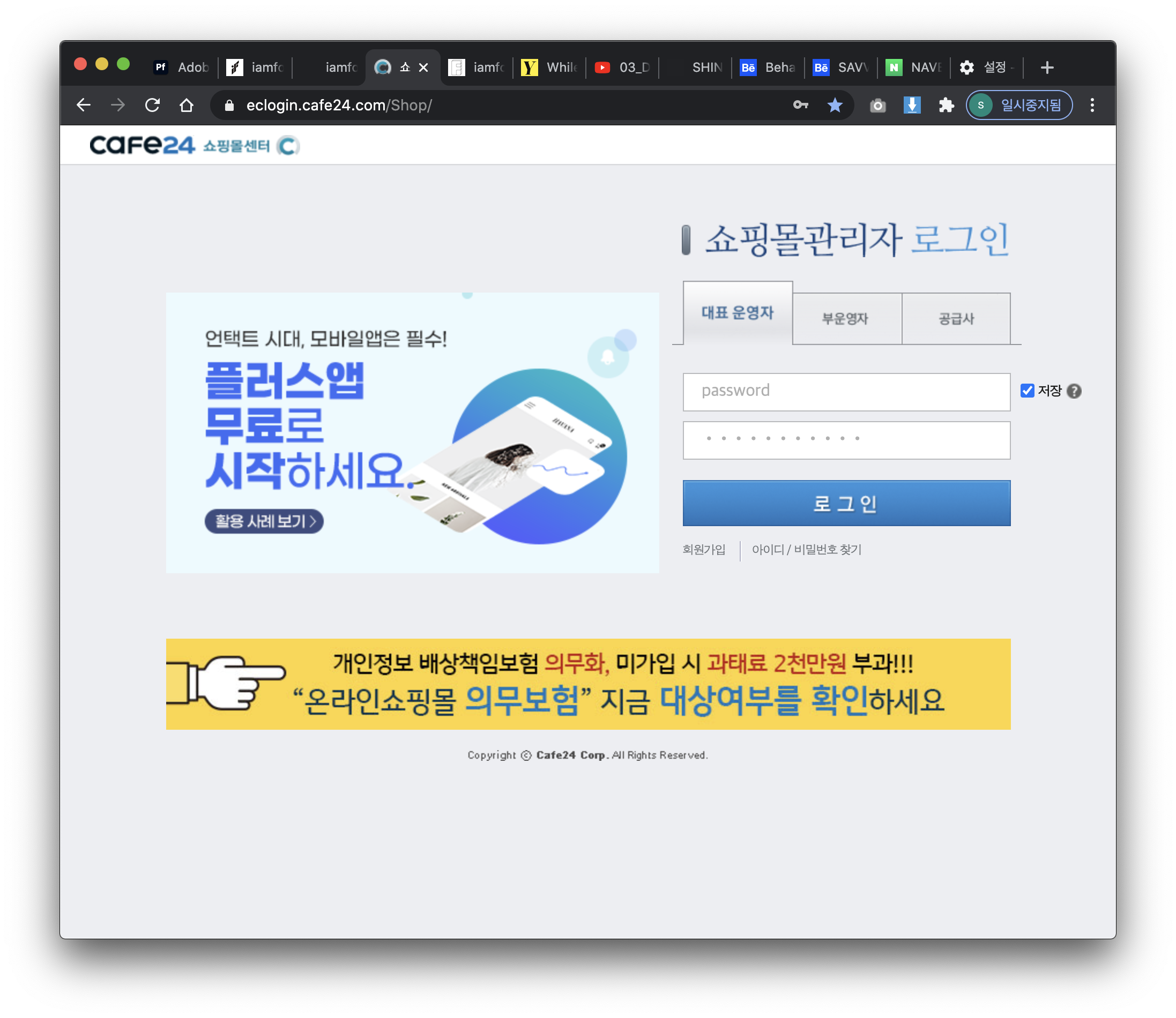1176x1018 pixels.
Task: Click the blue 로그인 button
Action: click(846, 503)
